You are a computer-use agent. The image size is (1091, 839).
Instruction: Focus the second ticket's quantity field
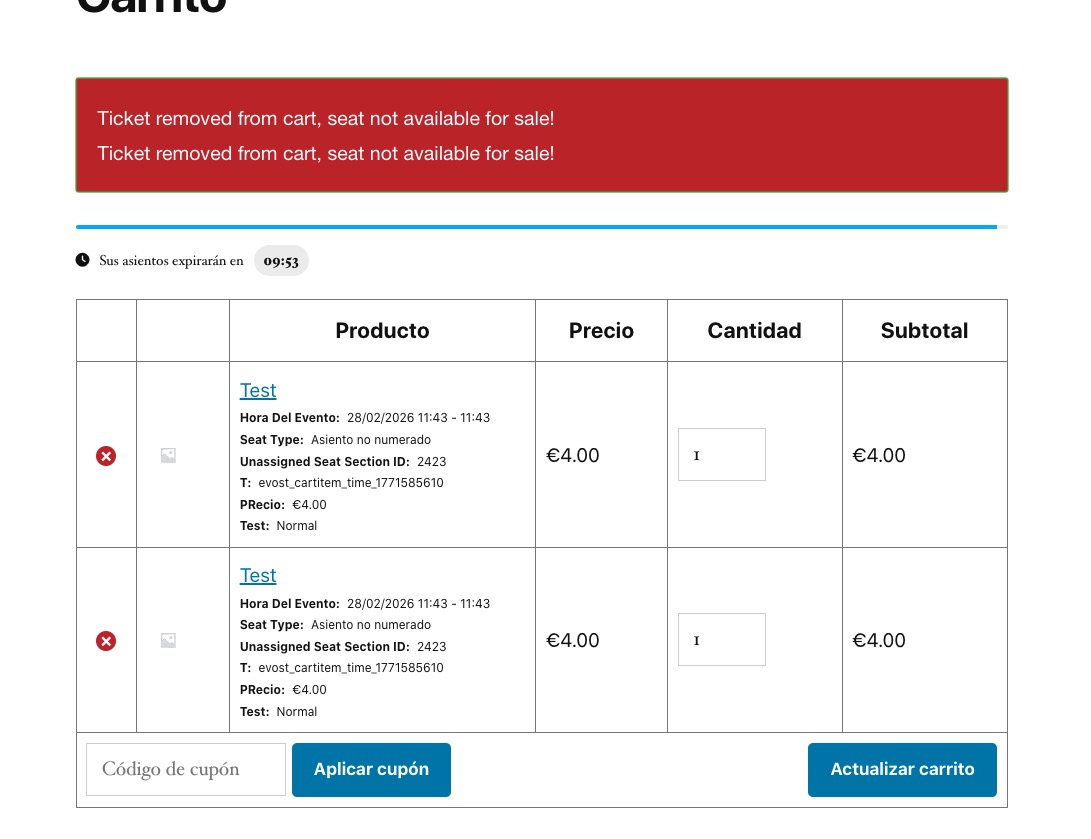click(x=721, y=640)
